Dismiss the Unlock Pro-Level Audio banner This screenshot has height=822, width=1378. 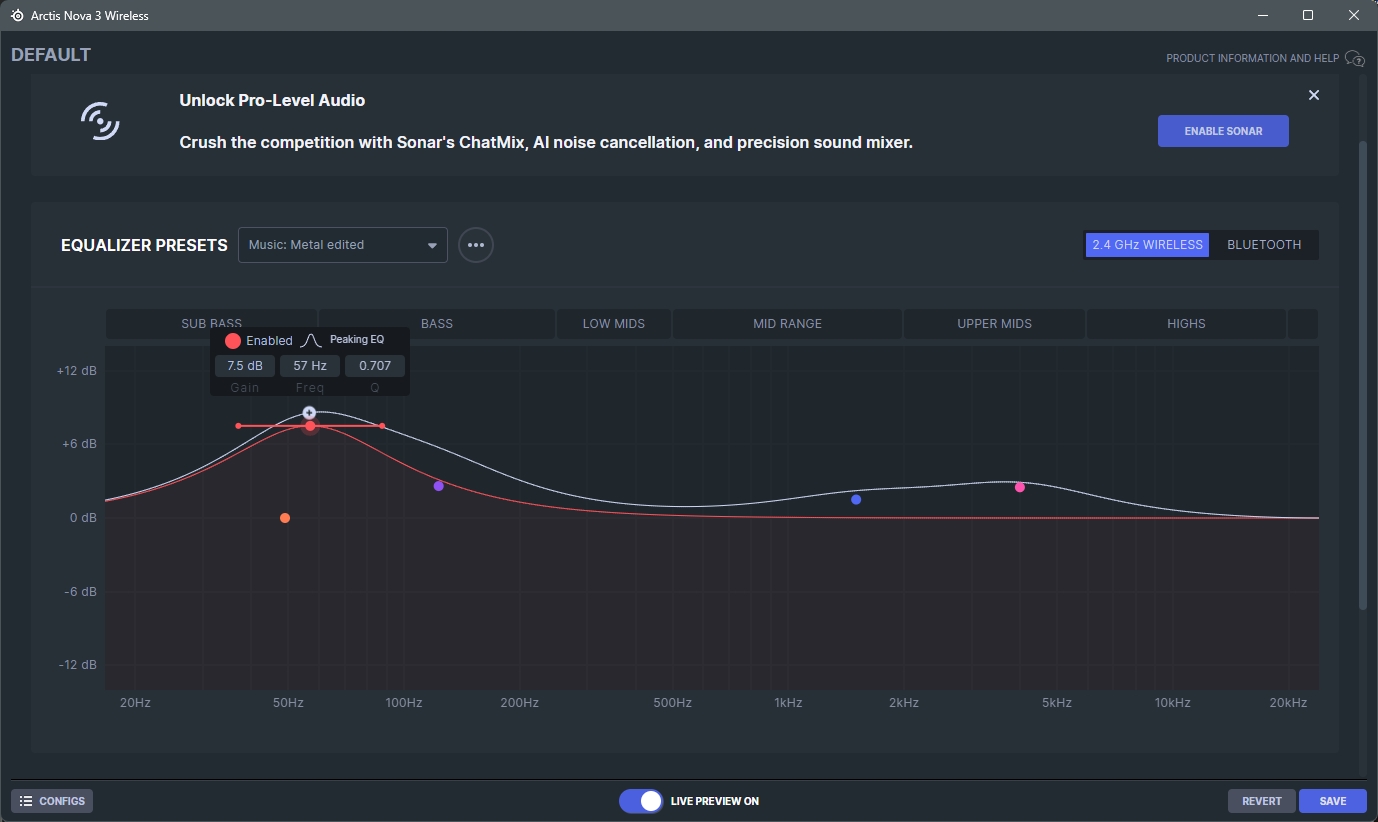point(1314,95)
